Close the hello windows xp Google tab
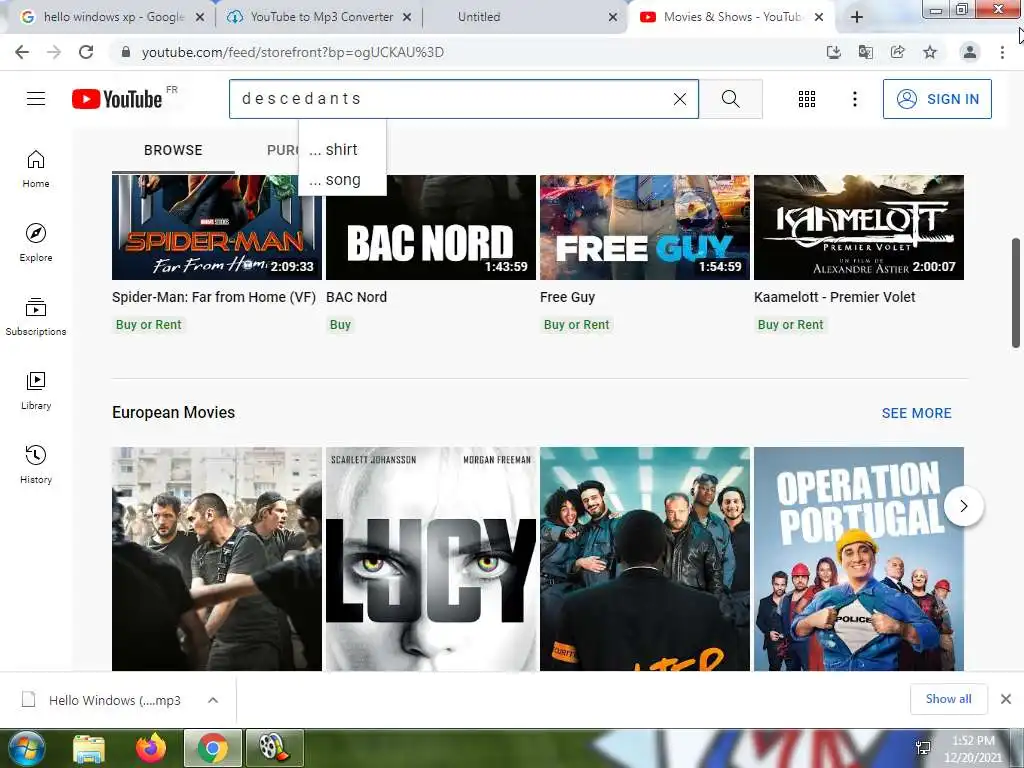Image resolution: width=1024 pixels, height=768 pixels. pos(200,17)
